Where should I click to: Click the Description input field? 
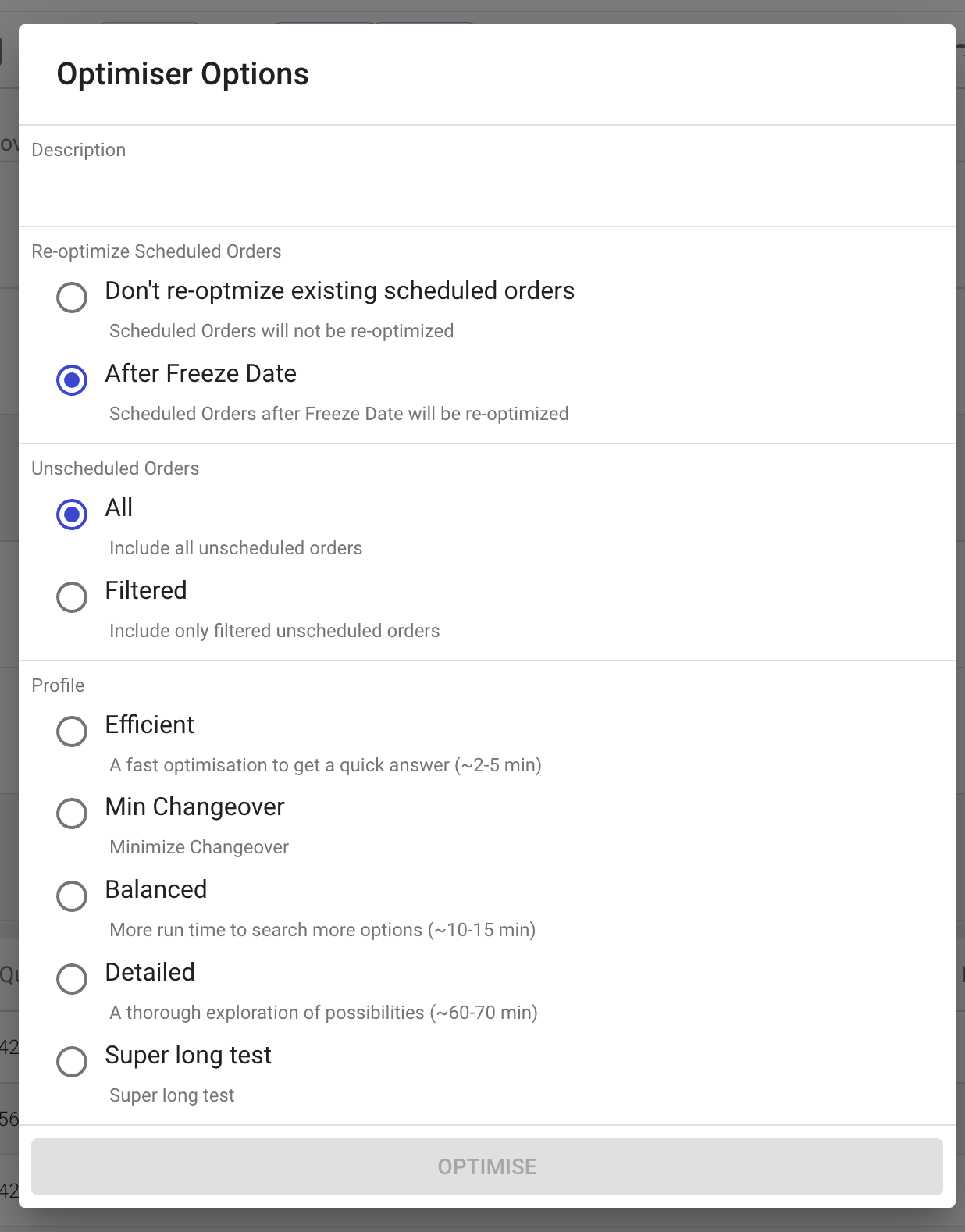[x=486, y=187]
